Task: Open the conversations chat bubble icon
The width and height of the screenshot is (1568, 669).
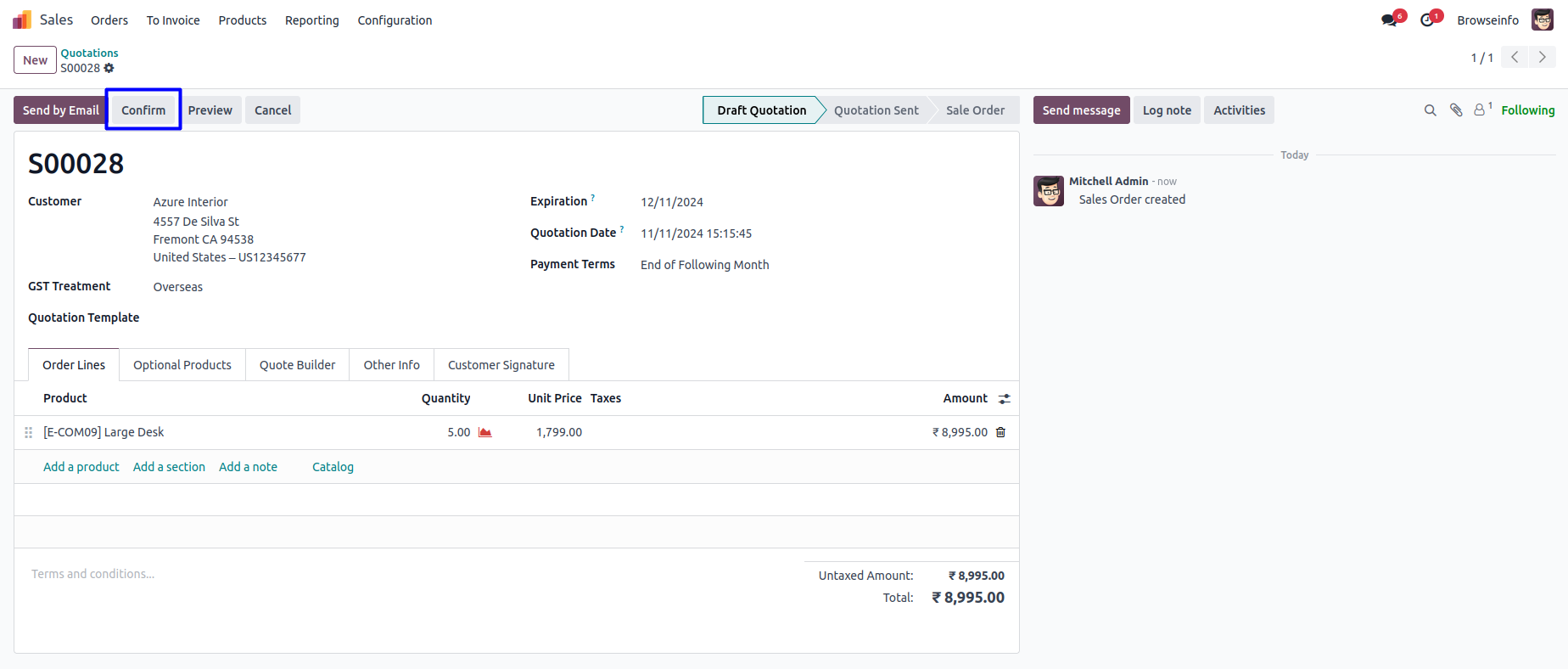Action: 1389,20
